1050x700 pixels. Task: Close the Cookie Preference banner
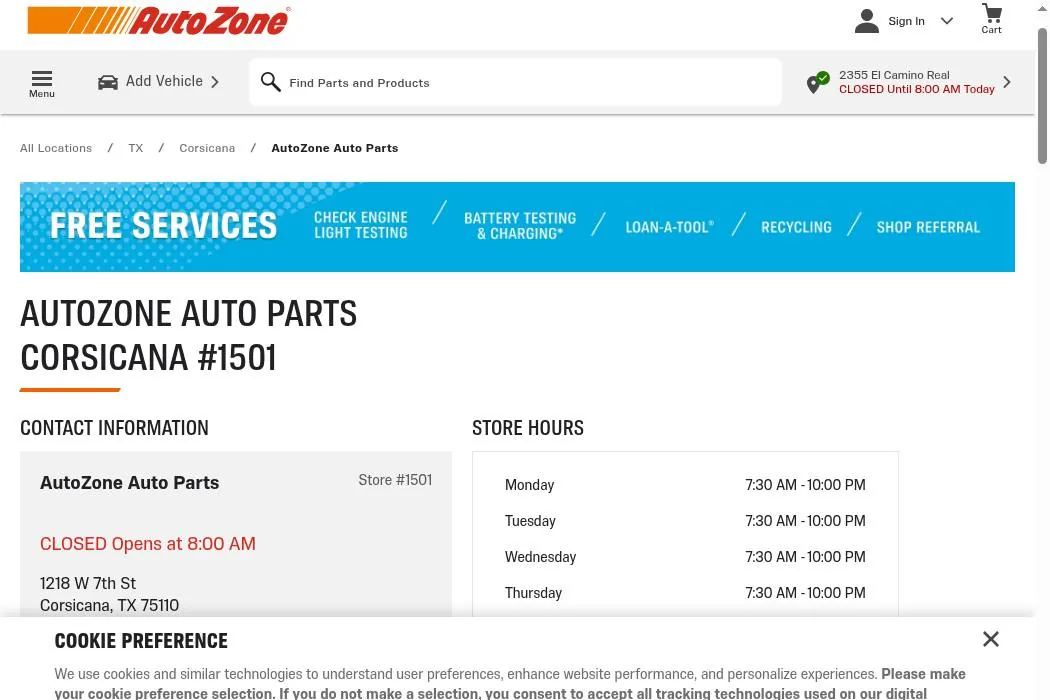[991, 639]
